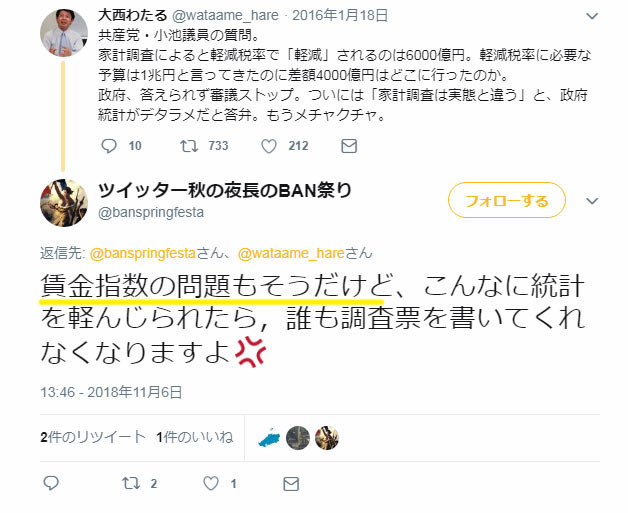This screenshot has height=513, width=628.
Task: View the 1件のいいね list
Action: pyautogui.click(x=195, y=437)
